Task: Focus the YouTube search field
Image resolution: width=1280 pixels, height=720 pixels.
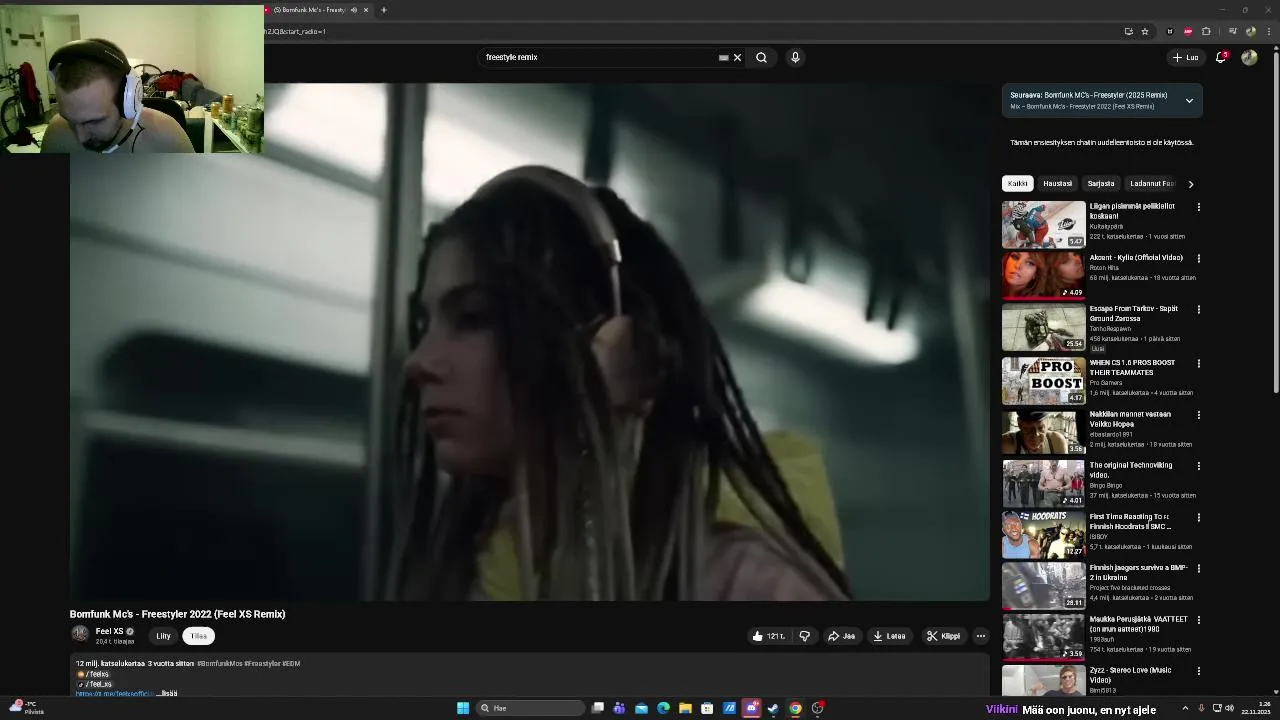Action: [600, 57]
